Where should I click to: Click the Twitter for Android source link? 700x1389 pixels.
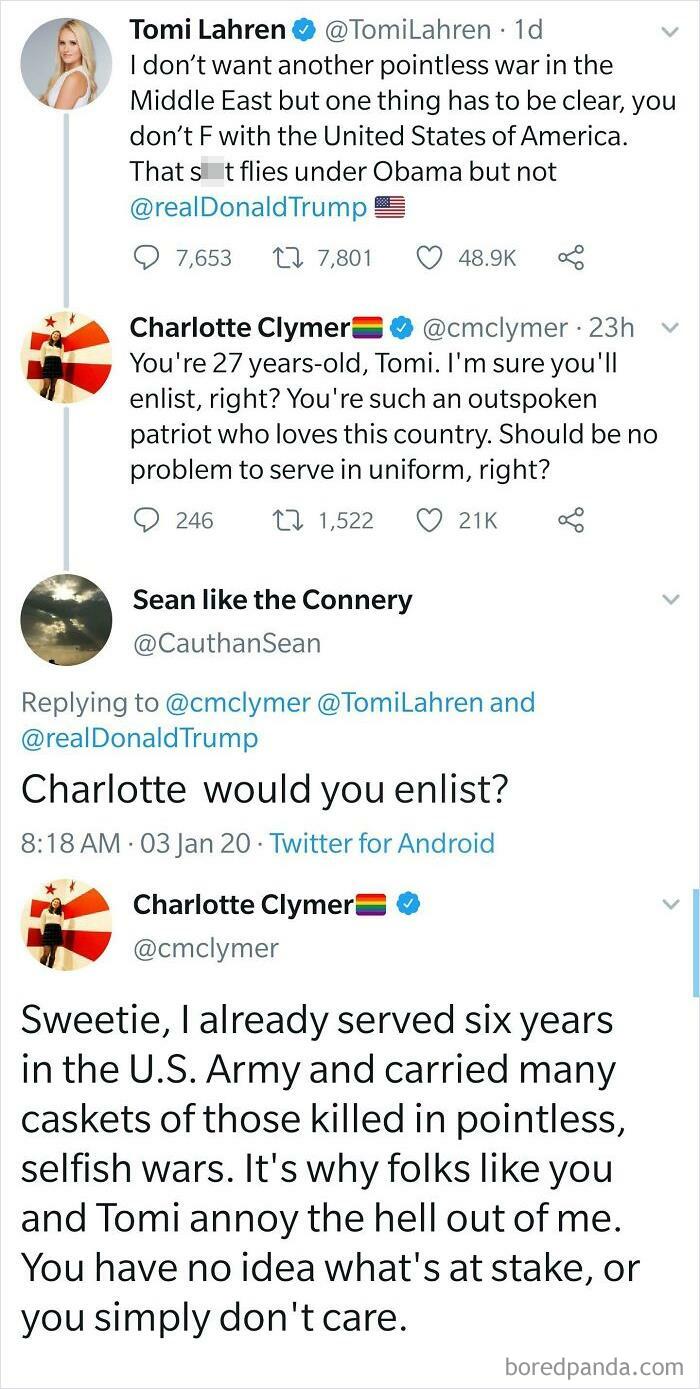[x=382, y=843]
